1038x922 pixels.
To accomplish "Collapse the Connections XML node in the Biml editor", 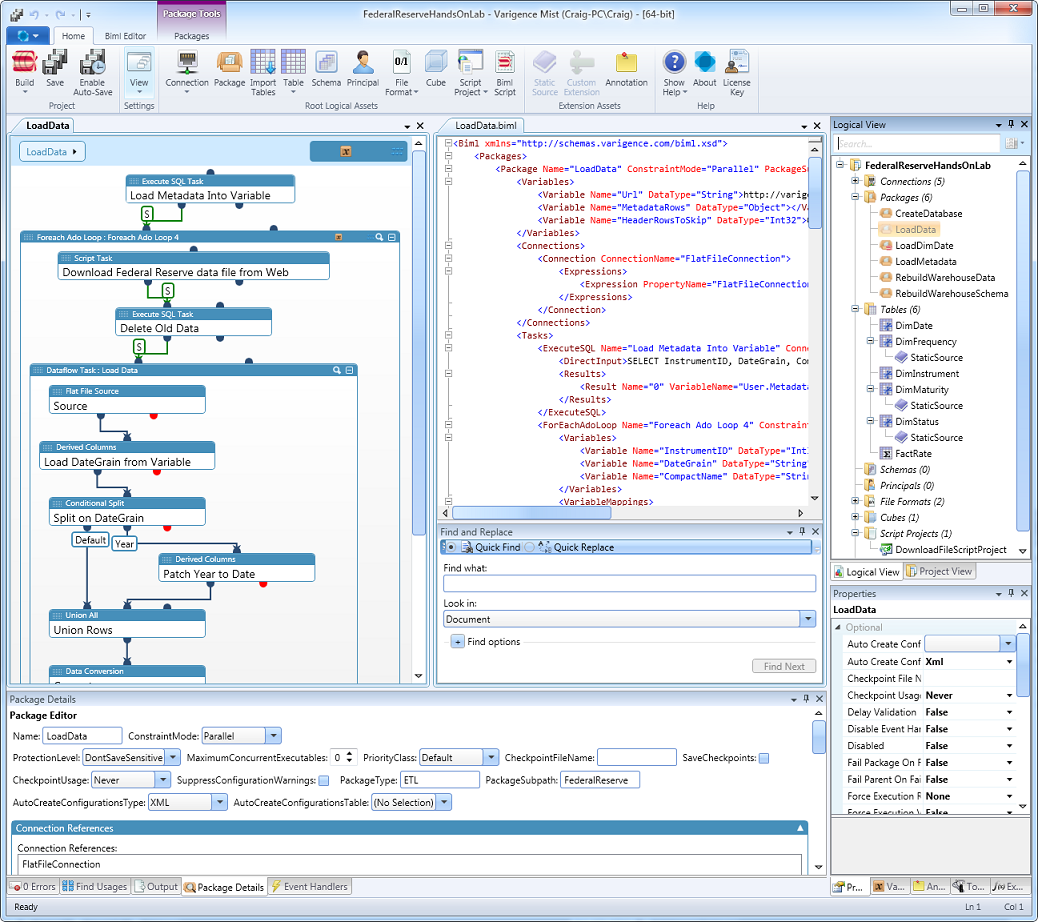I will click(x=449, y=246).
